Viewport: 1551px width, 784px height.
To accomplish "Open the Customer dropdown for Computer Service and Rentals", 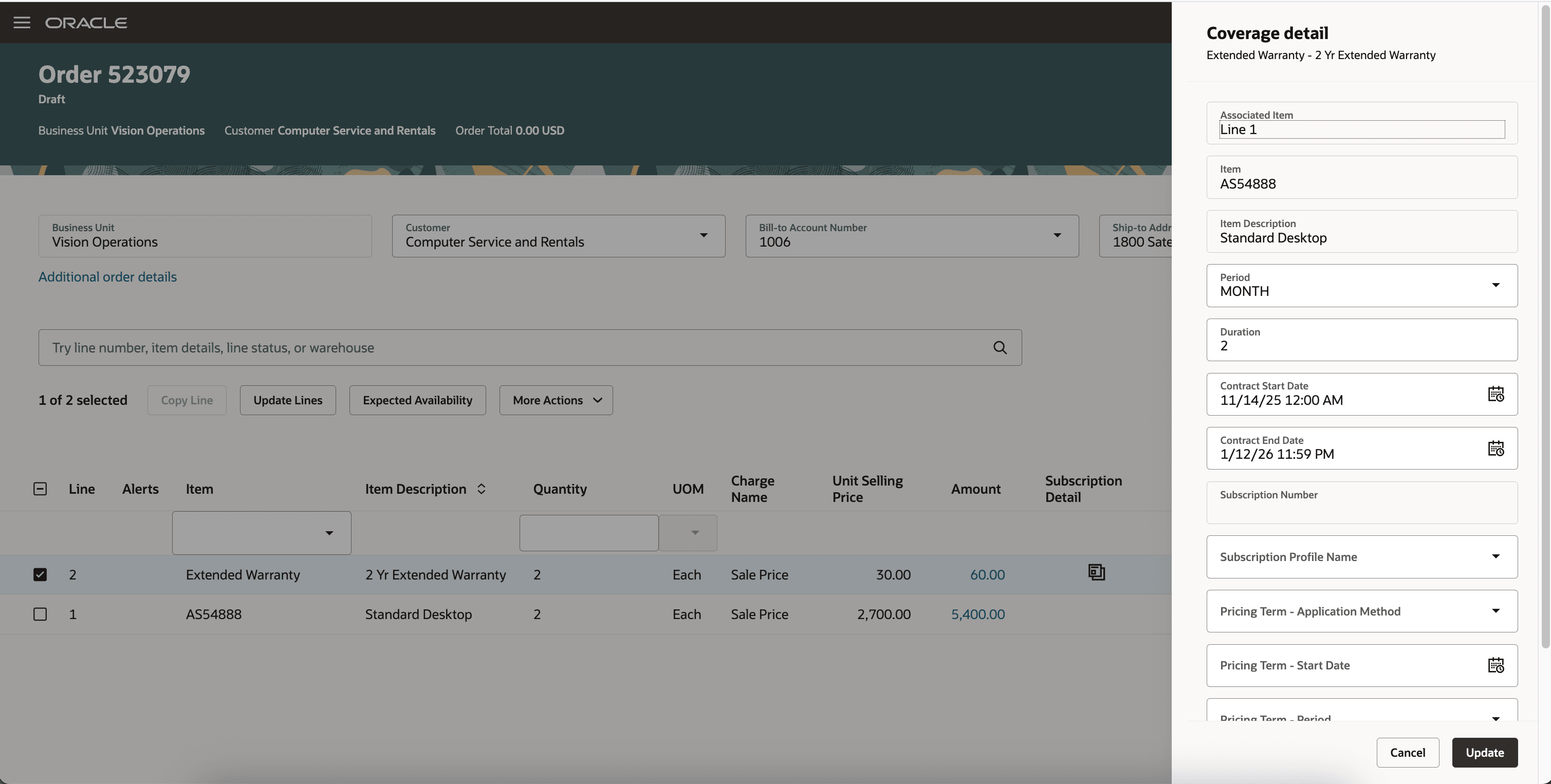I will (703, 235).
